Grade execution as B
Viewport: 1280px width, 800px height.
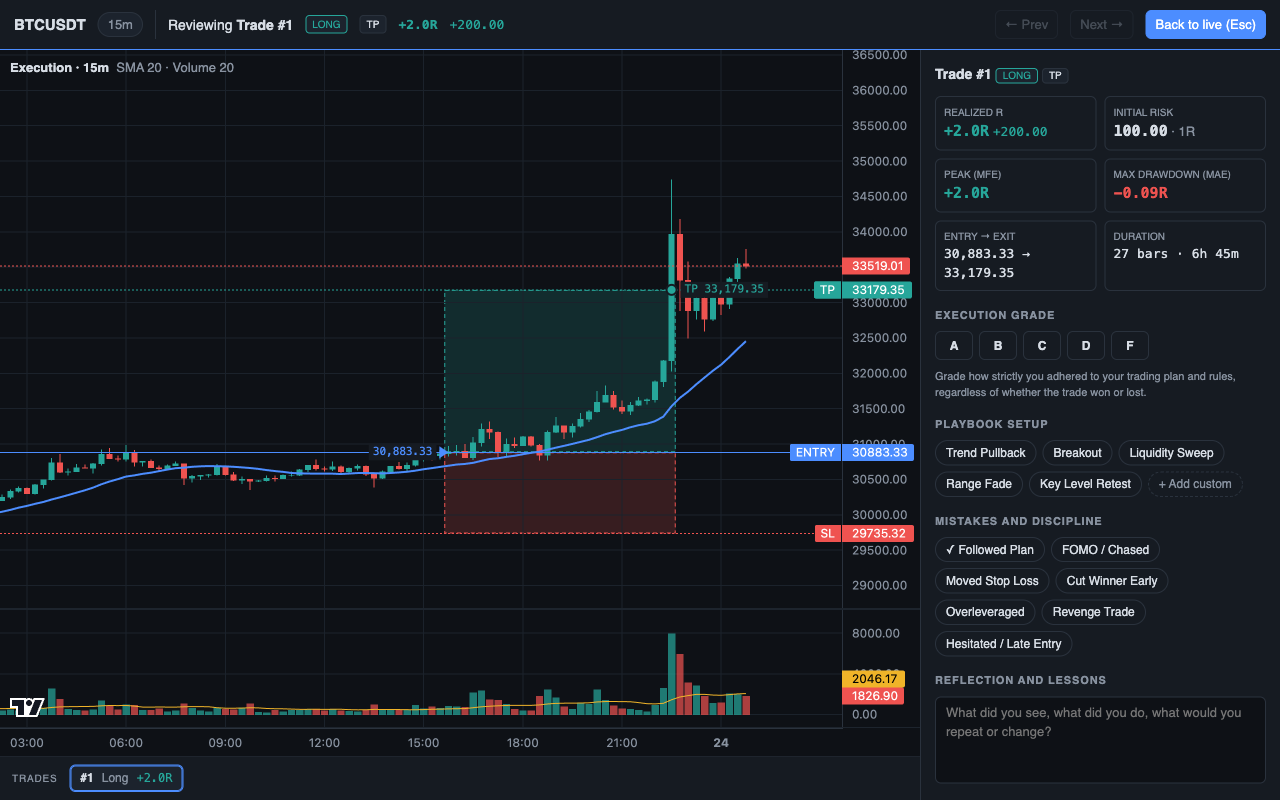998,346
